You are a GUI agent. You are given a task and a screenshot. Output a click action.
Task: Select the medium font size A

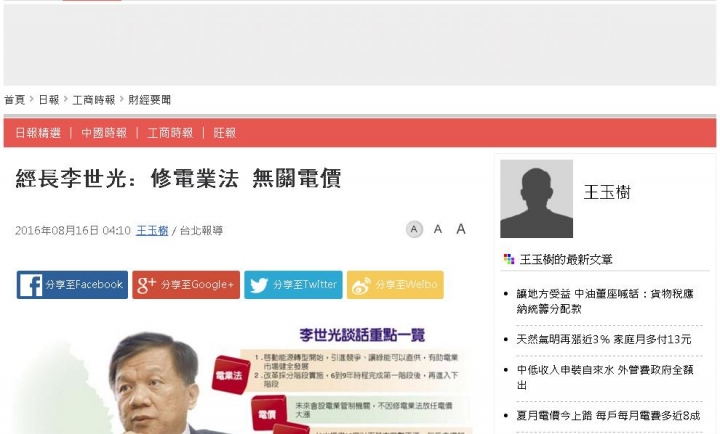(438, 229)
